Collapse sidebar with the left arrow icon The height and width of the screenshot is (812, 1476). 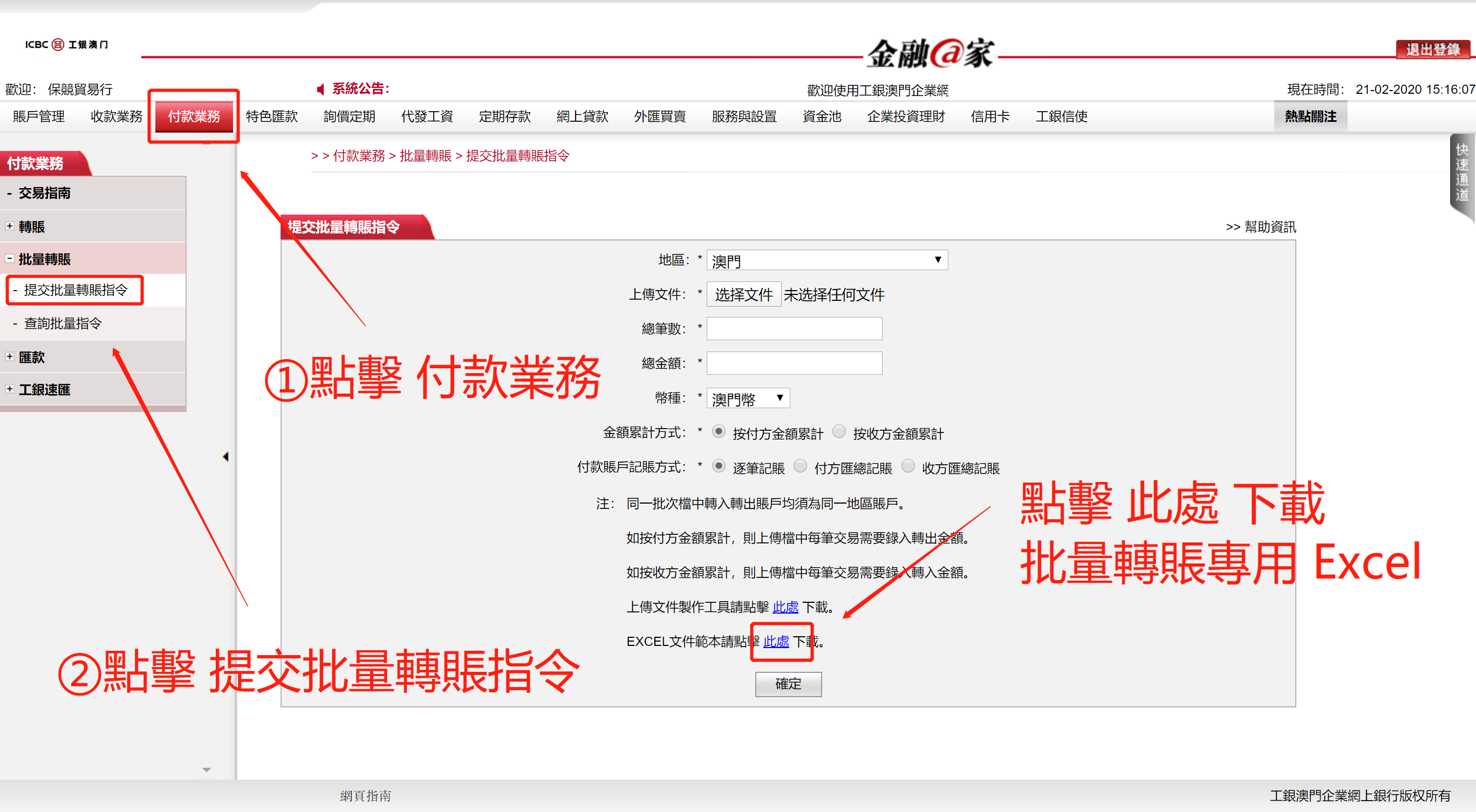(x=225, y=456)
